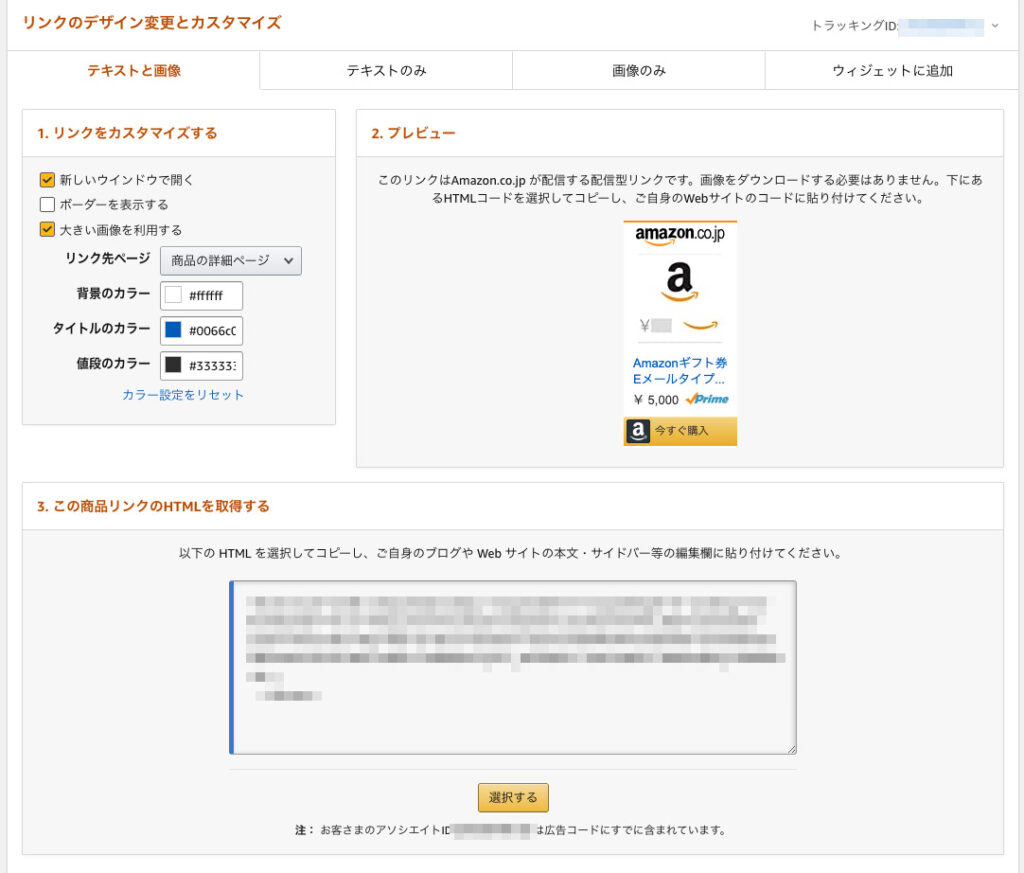Click heading 2. プレビュー
Screen dimensions: 1024x873
point(413,133)
